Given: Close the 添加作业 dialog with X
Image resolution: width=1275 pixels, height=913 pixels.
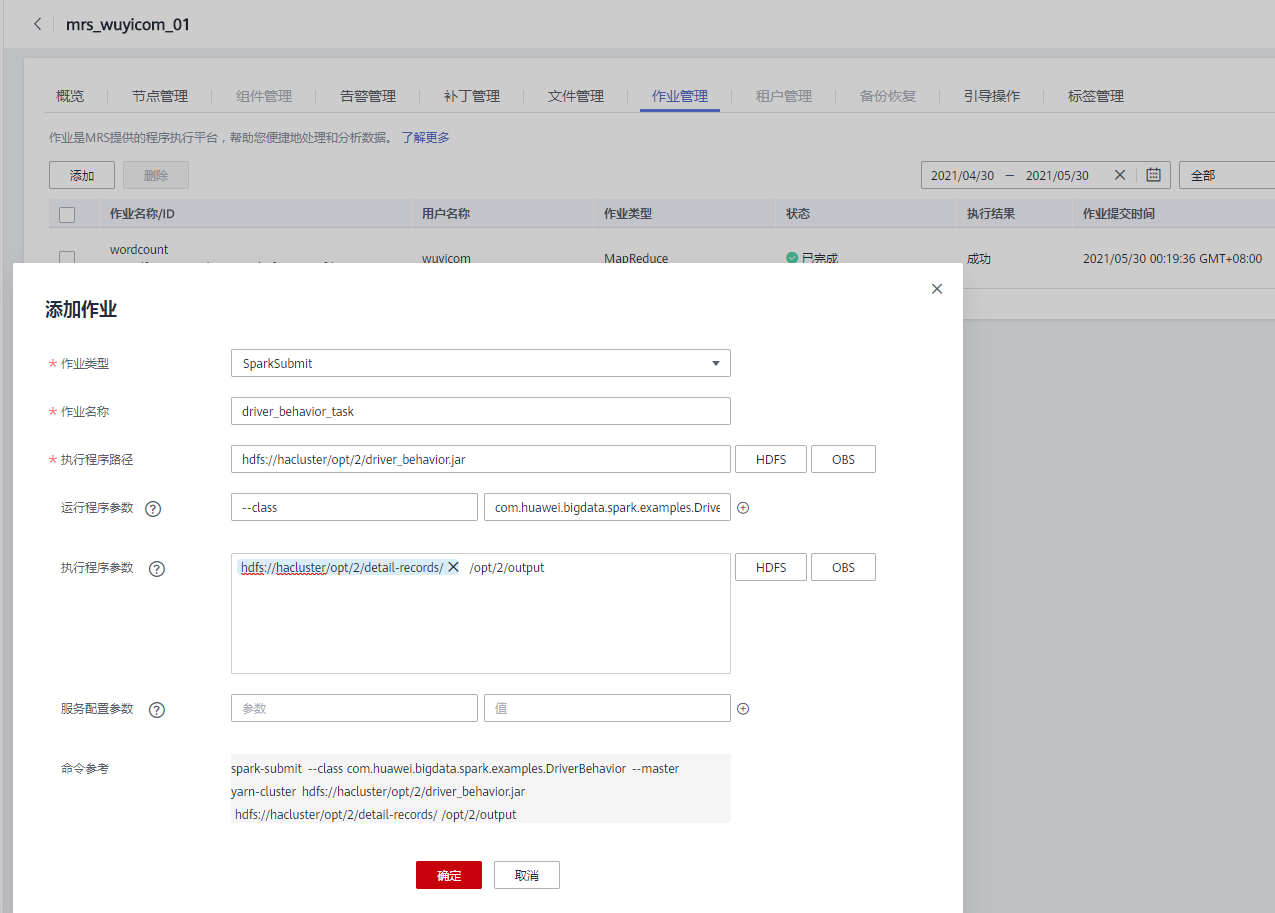Looking at the screenshot, I should pos(937,289).
